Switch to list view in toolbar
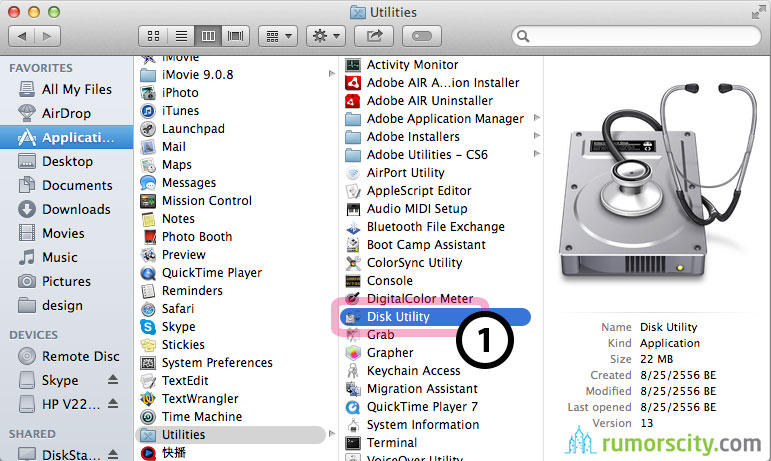Viewport: 771px width, 461px height. 181,36
